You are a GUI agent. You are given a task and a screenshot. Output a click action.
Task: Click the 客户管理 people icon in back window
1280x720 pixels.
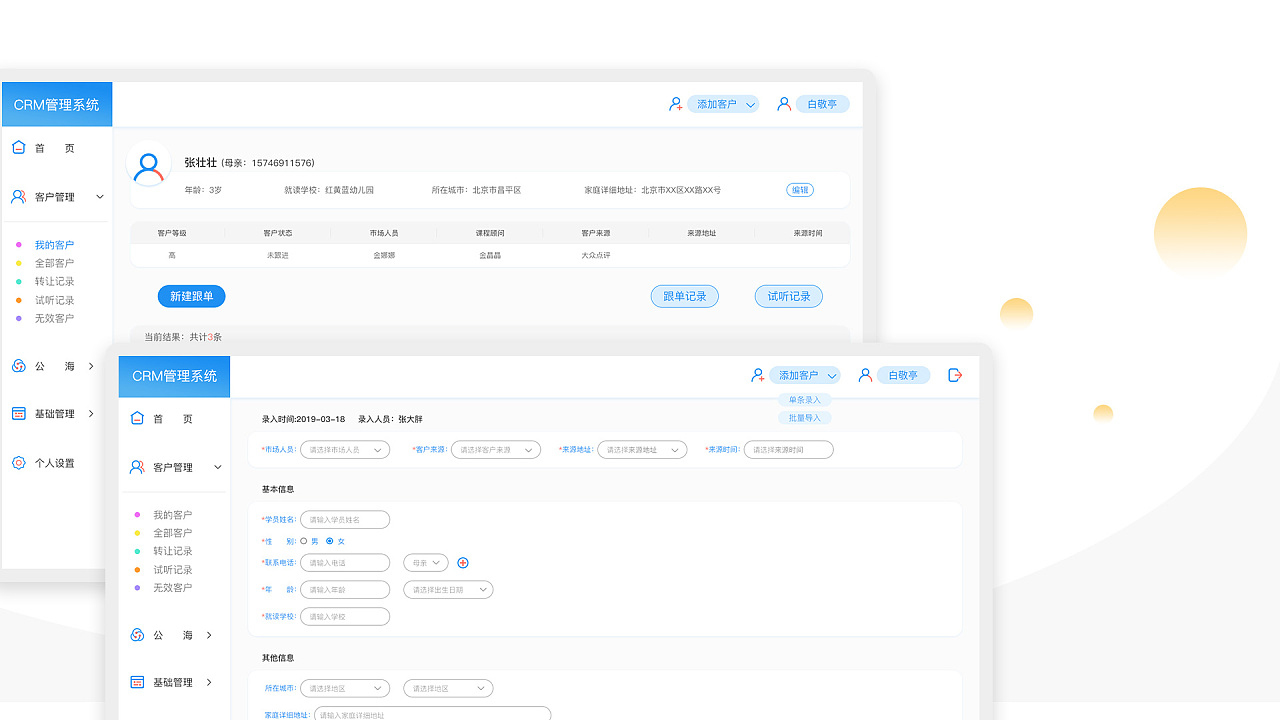18,197
